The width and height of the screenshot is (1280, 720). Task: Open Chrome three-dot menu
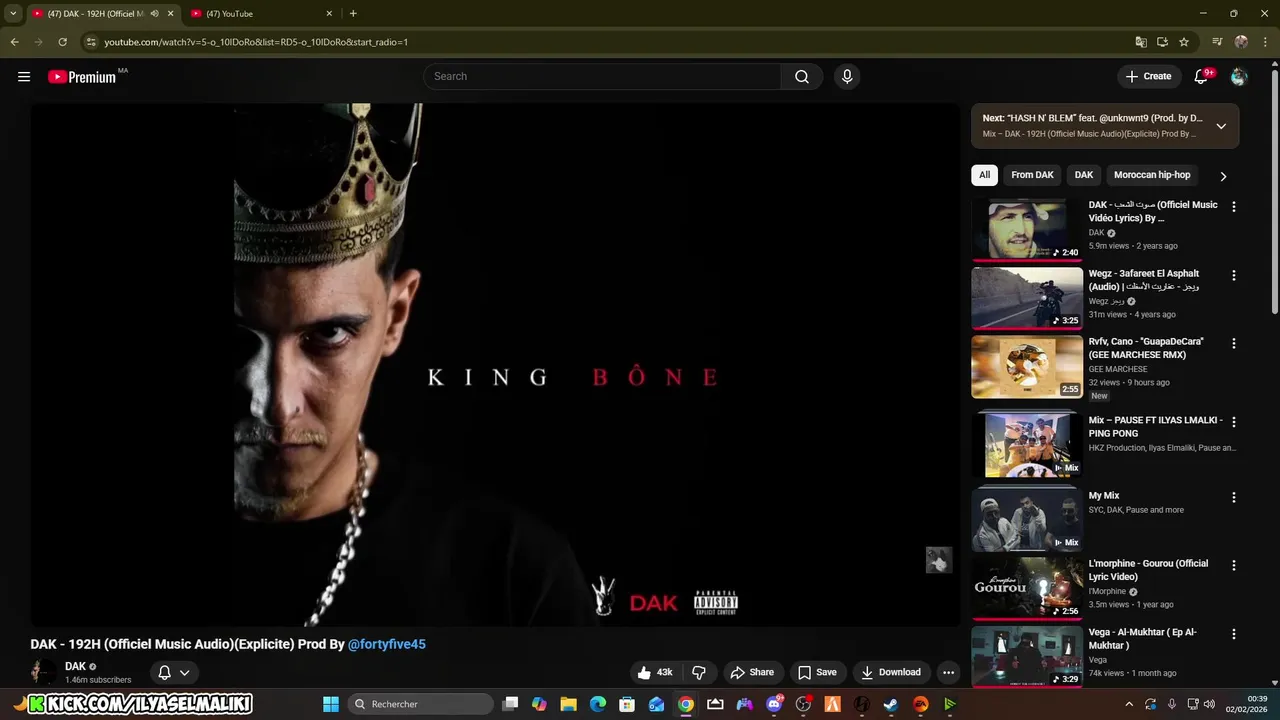[x=1264, y=42]
